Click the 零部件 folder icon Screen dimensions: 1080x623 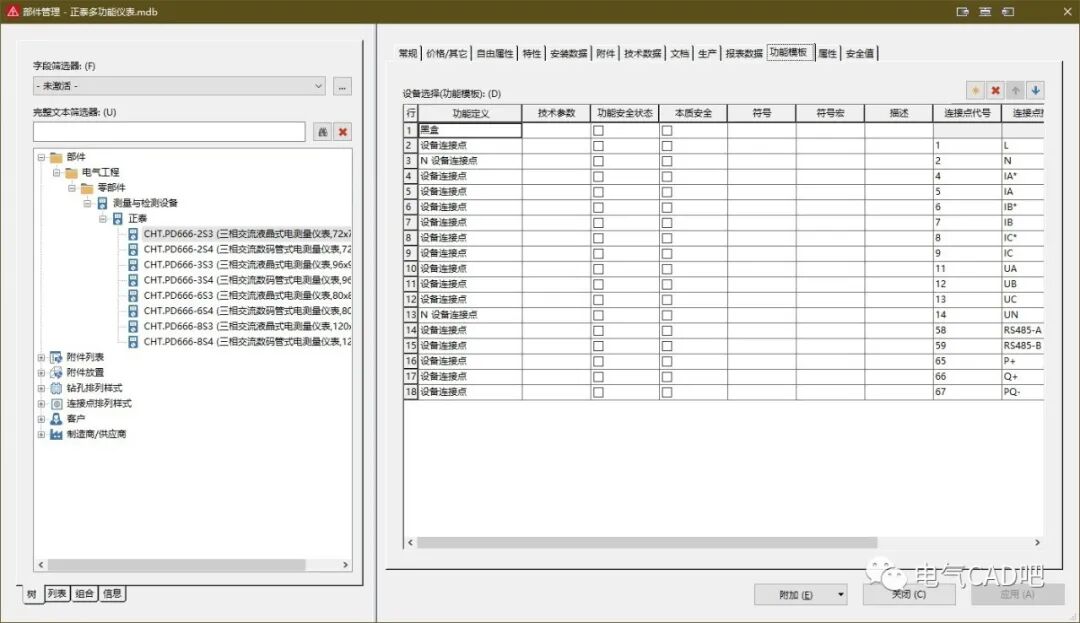tap(87, 188)
